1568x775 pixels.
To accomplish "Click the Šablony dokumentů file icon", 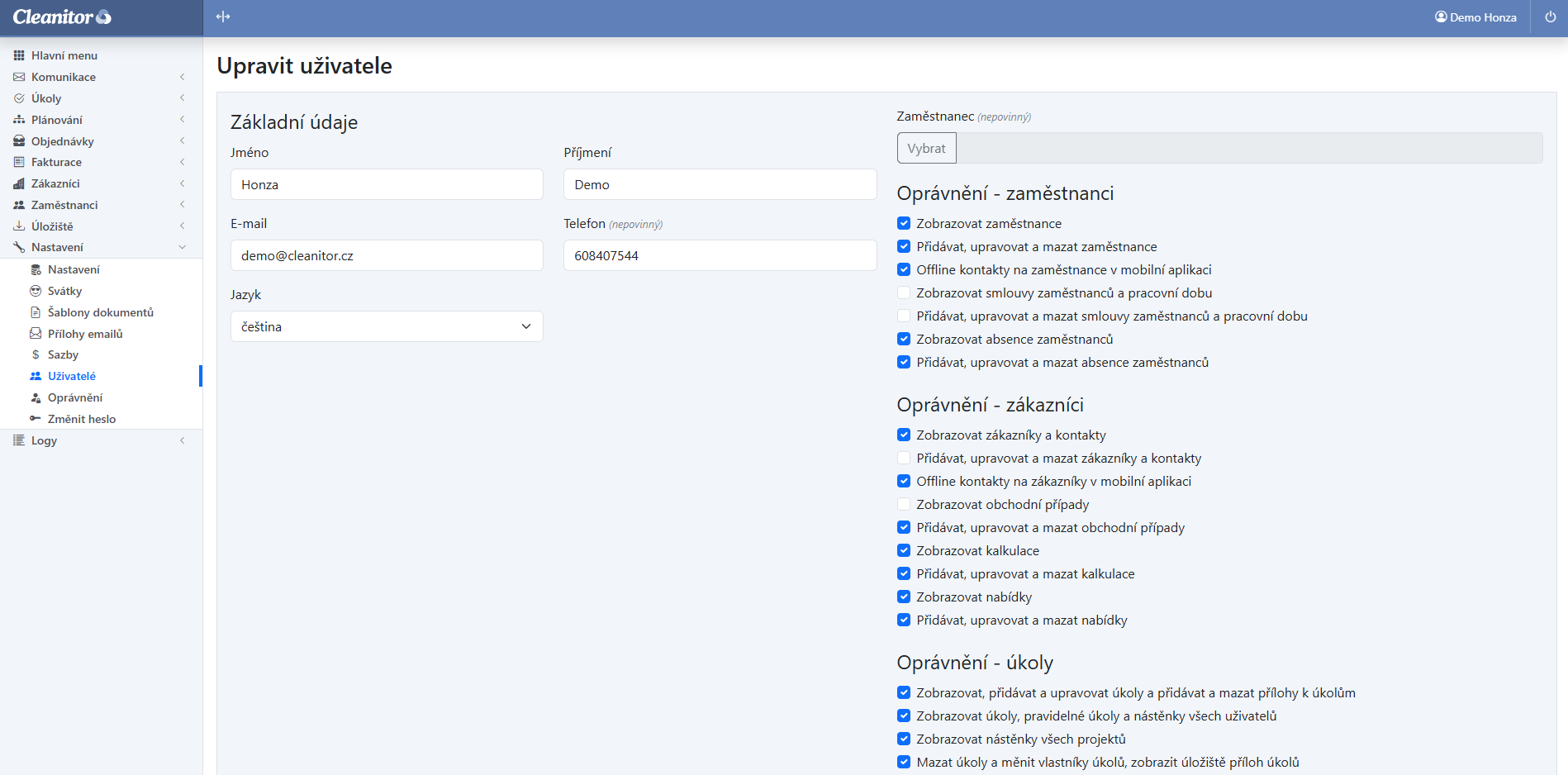I will (36, 312).
